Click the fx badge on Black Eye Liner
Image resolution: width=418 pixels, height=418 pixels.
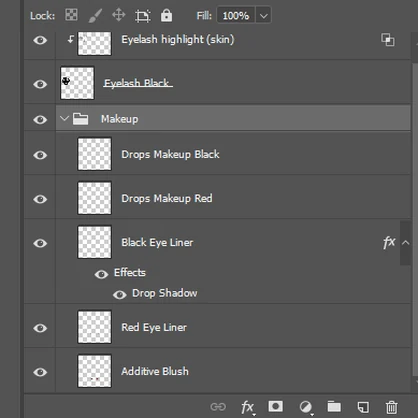[389, 242]
